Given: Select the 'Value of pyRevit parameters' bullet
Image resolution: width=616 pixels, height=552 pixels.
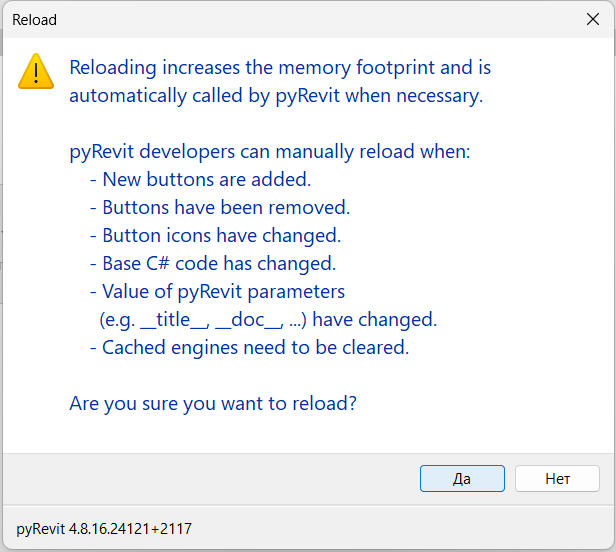Looking at the screenshot, I should (x=218, y=292).
